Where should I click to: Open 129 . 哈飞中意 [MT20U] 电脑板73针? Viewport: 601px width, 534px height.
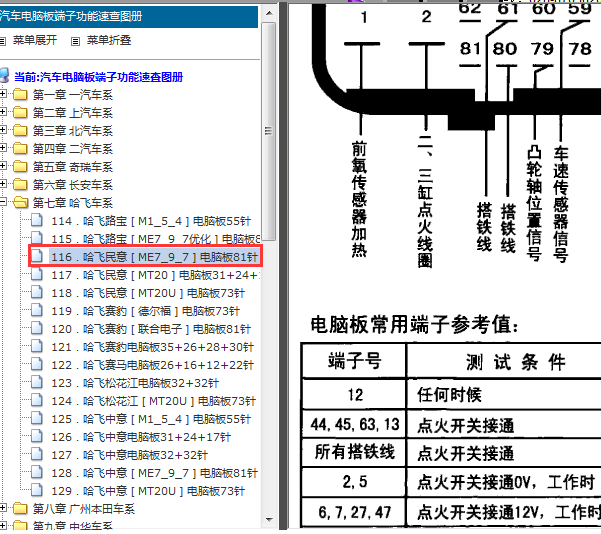[x=148, y=491]
